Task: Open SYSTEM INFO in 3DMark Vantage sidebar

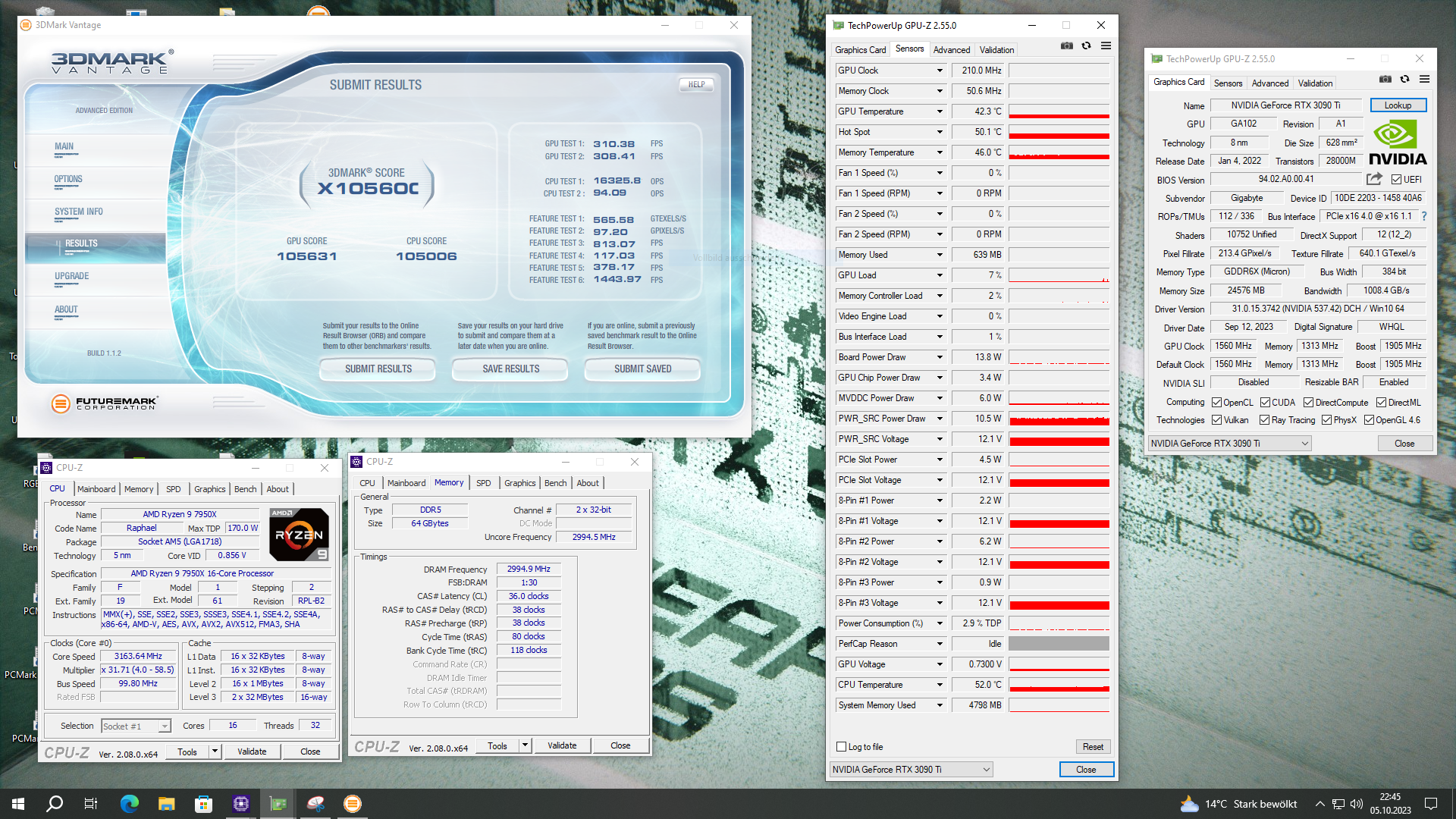Action: [x=79, y=212]
